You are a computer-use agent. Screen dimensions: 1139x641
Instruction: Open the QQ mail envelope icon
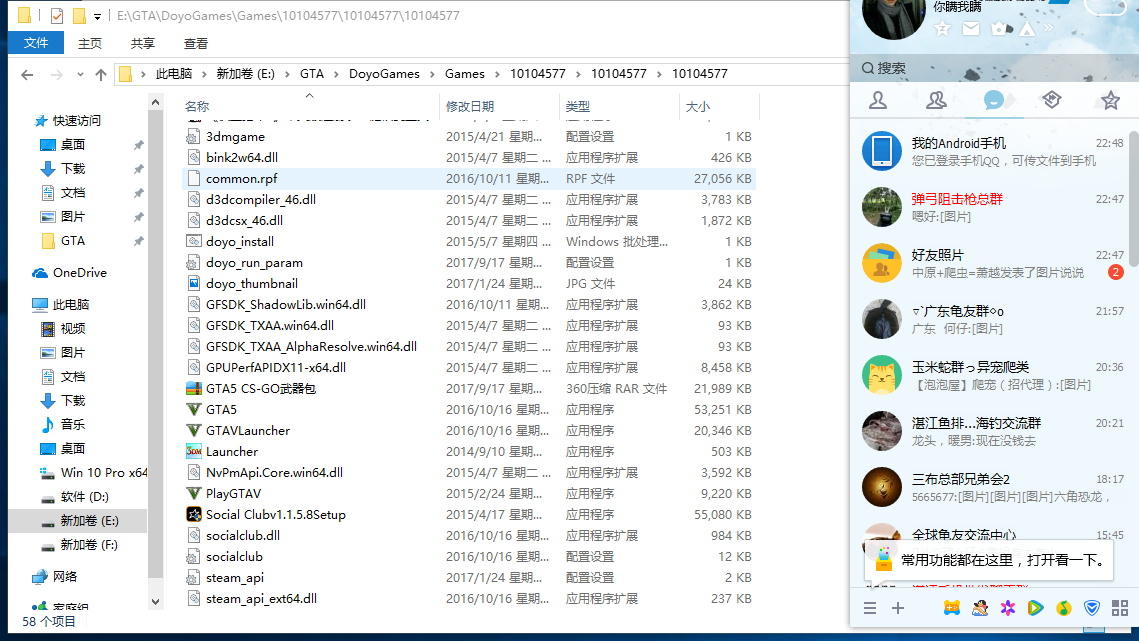(970, 28)
